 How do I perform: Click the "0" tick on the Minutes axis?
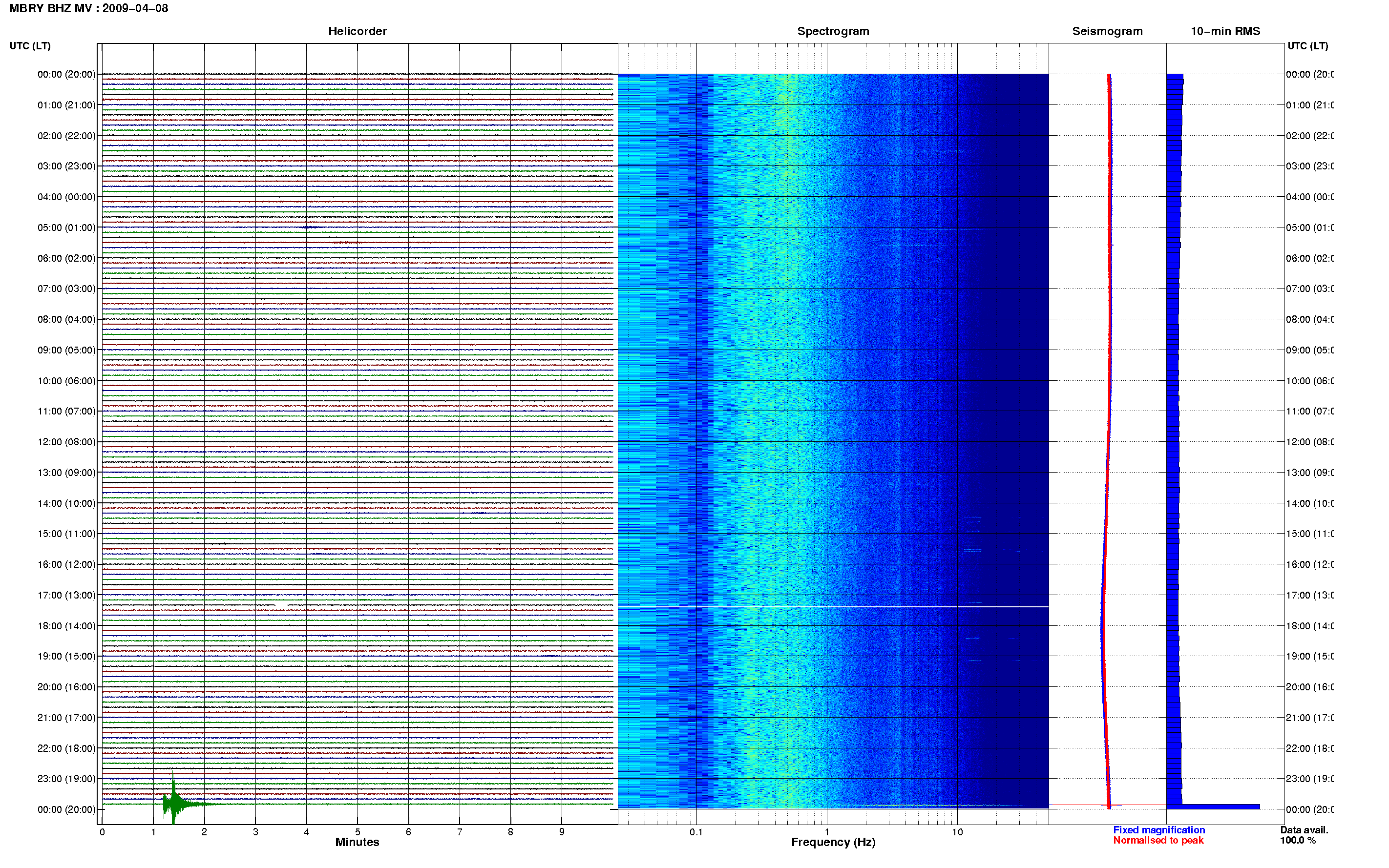[102, 832]
